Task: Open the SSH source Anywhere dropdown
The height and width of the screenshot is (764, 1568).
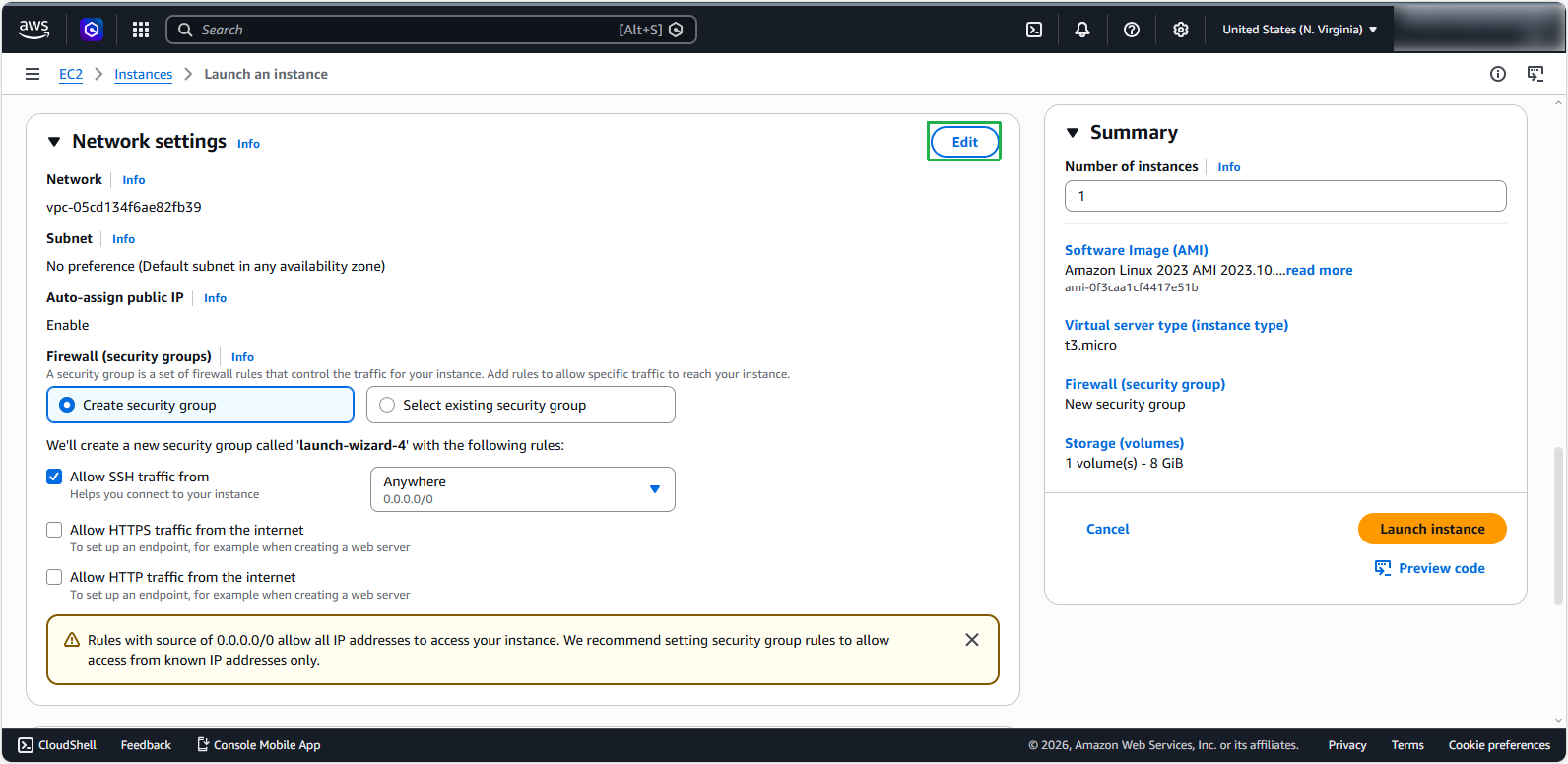Action: tap(523, 489)
